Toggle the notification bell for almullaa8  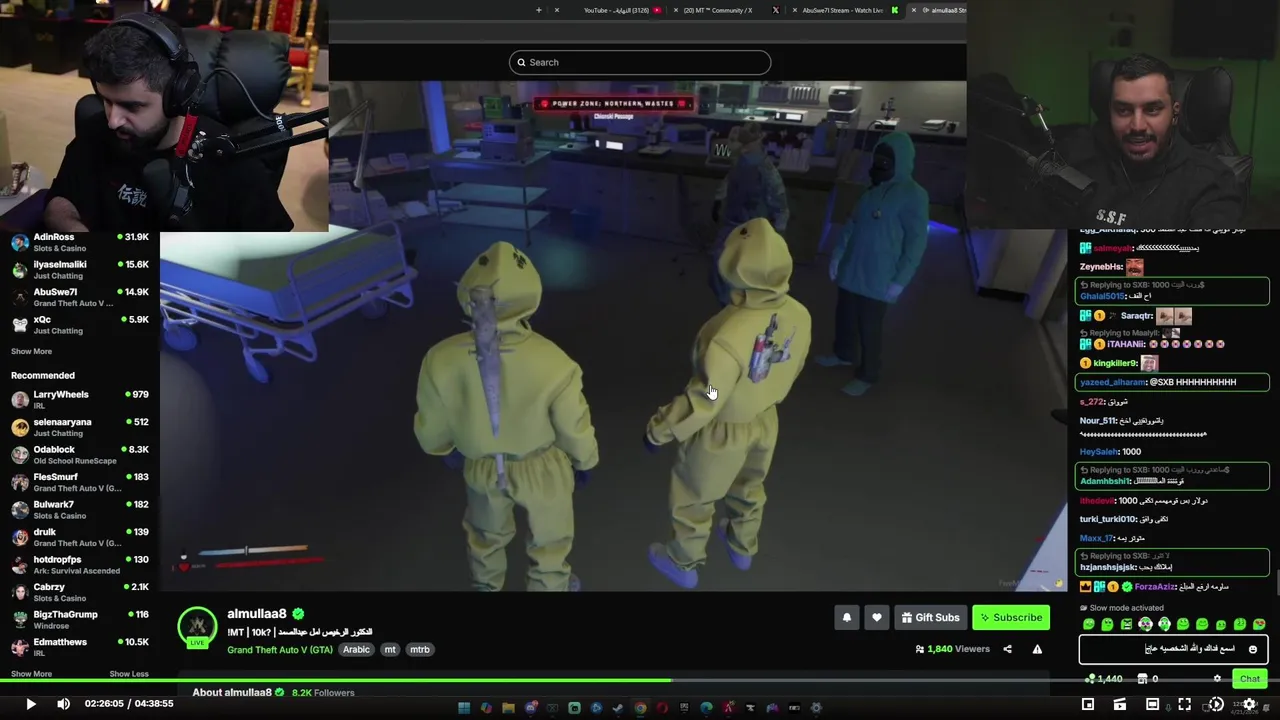click(x=847, y=618)
